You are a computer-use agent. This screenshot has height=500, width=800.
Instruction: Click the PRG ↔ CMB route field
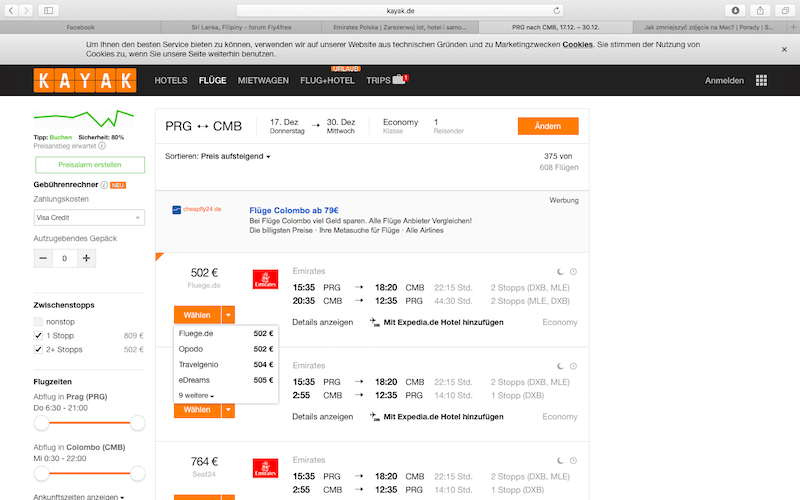coord(204,126)
